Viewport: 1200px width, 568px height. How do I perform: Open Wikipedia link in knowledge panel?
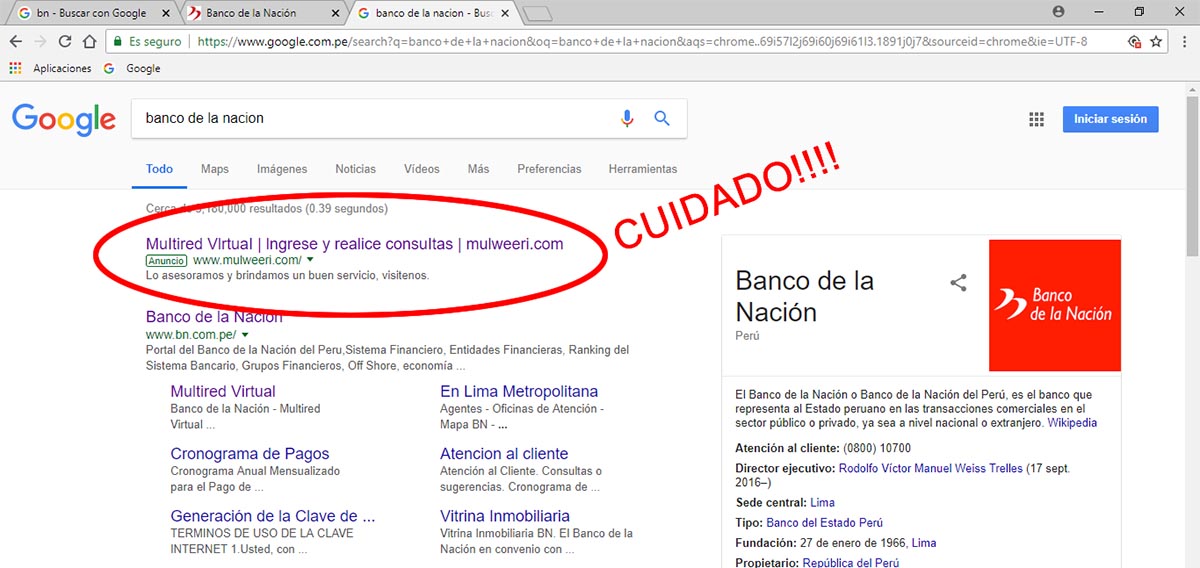(x=1072, y=423)
